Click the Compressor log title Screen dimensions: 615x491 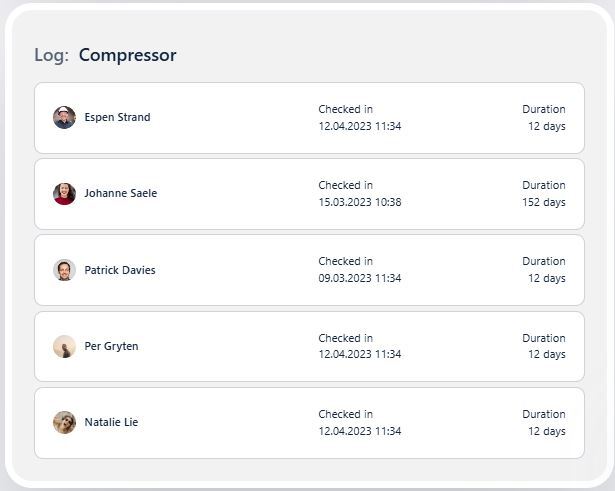(x=127, y=55)
